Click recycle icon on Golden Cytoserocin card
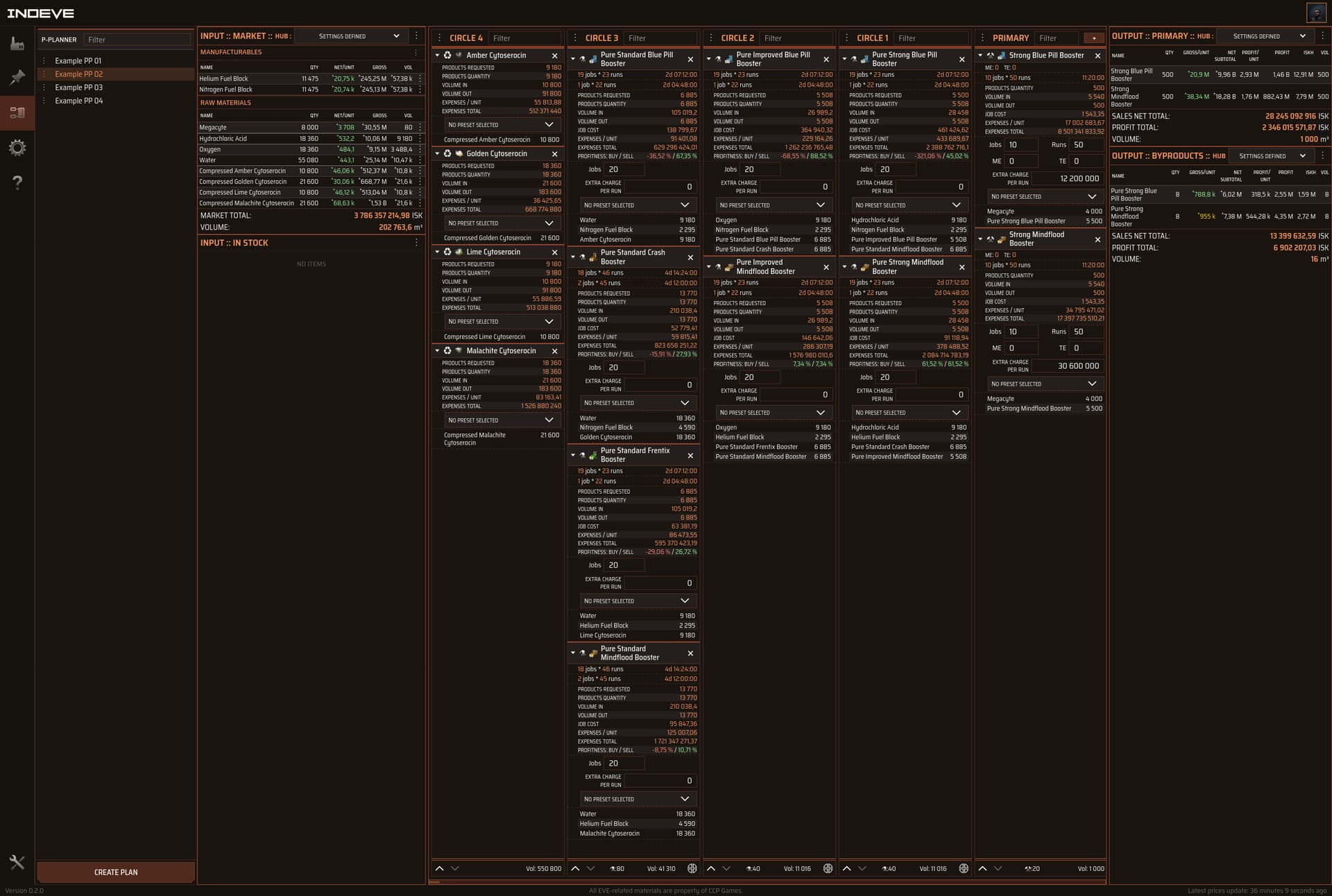The height and width of the screenshot is (896, 1332). pyautogui.click(x=447, y=154)
